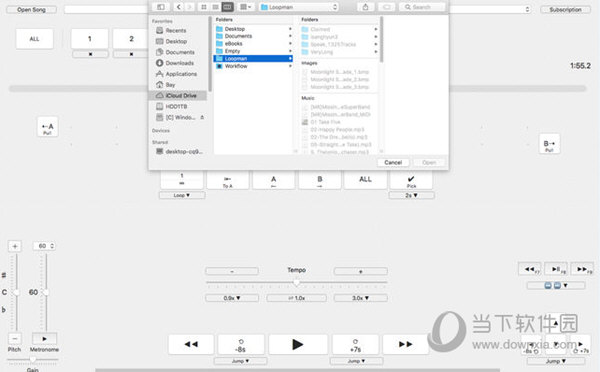
Task: Click the metronome tempo stepper arrows
Action: pyautogui.click(x=52, y=246)
